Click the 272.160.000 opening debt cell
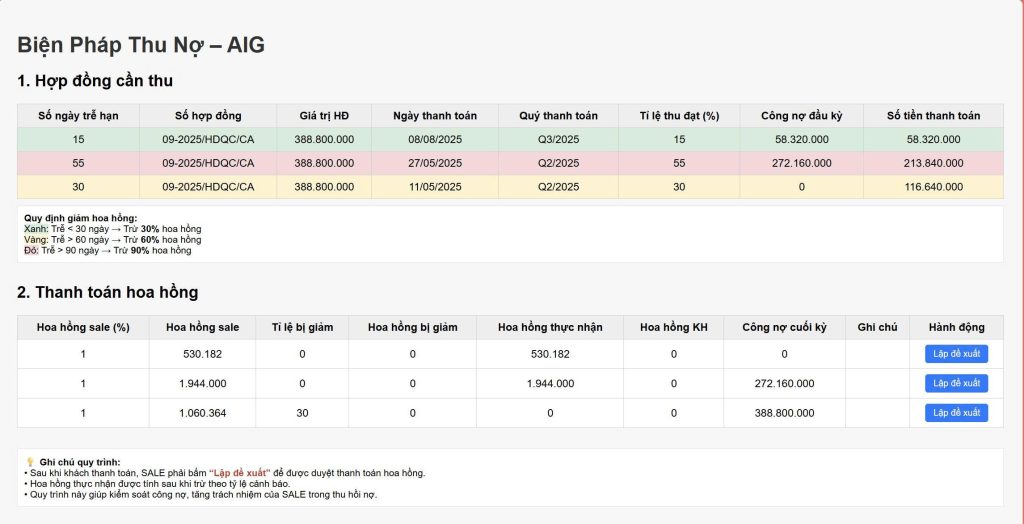 coord(801,163)
